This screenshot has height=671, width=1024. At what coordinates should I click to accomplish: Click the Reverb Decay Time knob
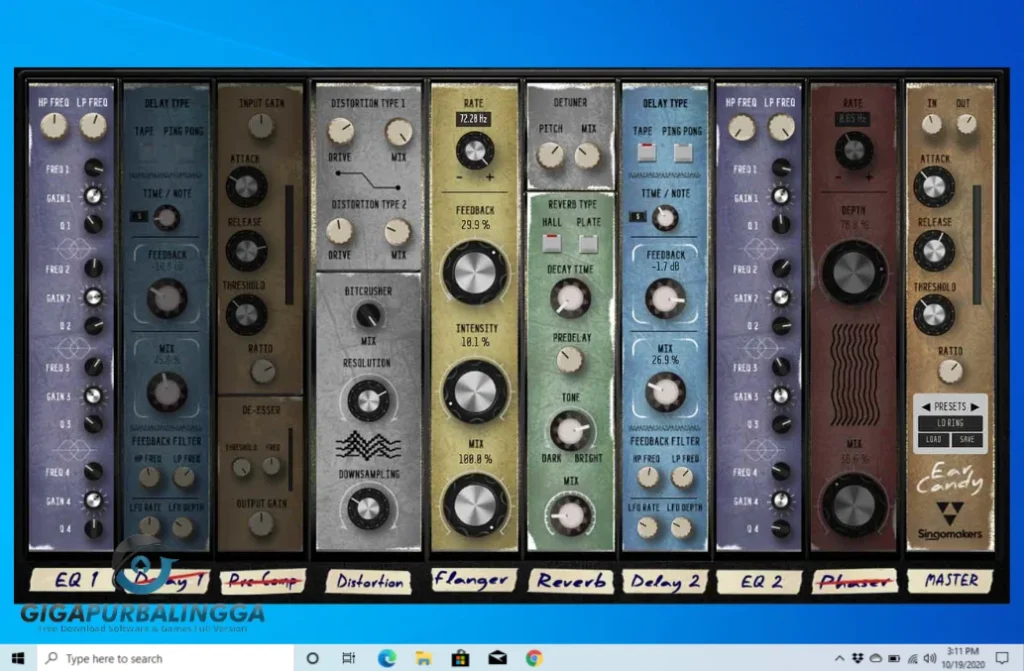pos(570,298)
